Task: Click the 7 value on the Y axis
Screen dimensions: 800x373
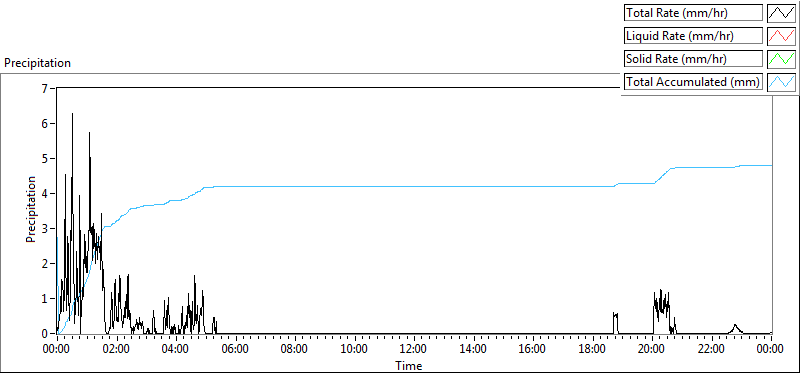Action: (44, 88)
